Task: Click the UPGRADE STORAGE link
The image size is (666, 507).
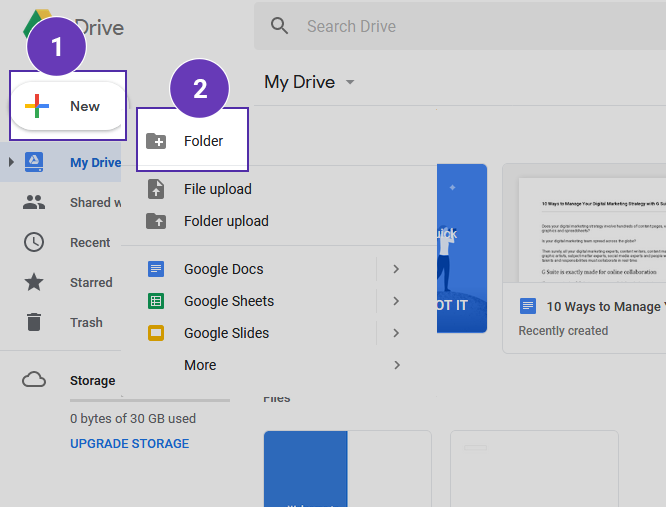Action: (130, 443)
